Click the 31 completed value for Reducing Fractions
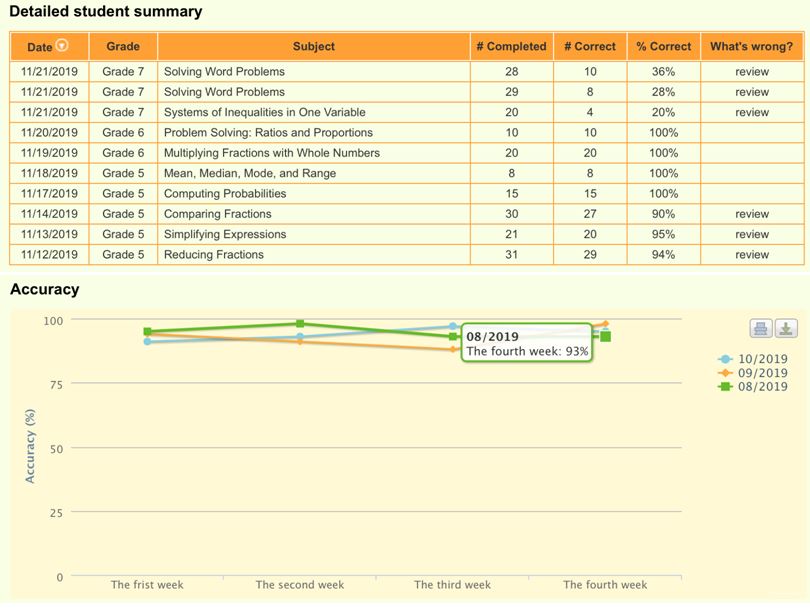Screen dimensions: 810x614 click(x=511, y=255)
